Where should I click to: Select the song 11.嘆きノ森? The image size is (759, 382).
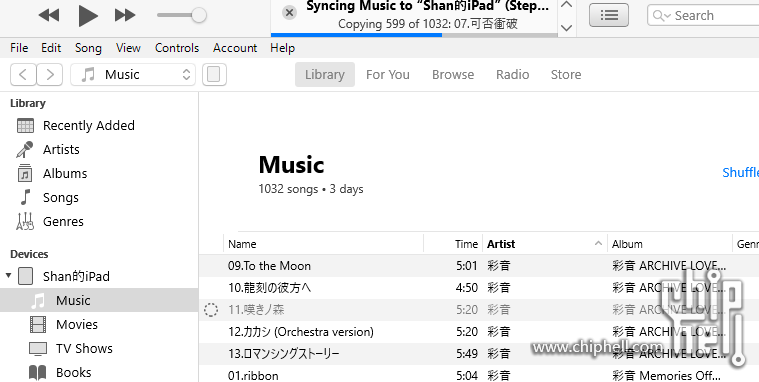coord(256,310)
